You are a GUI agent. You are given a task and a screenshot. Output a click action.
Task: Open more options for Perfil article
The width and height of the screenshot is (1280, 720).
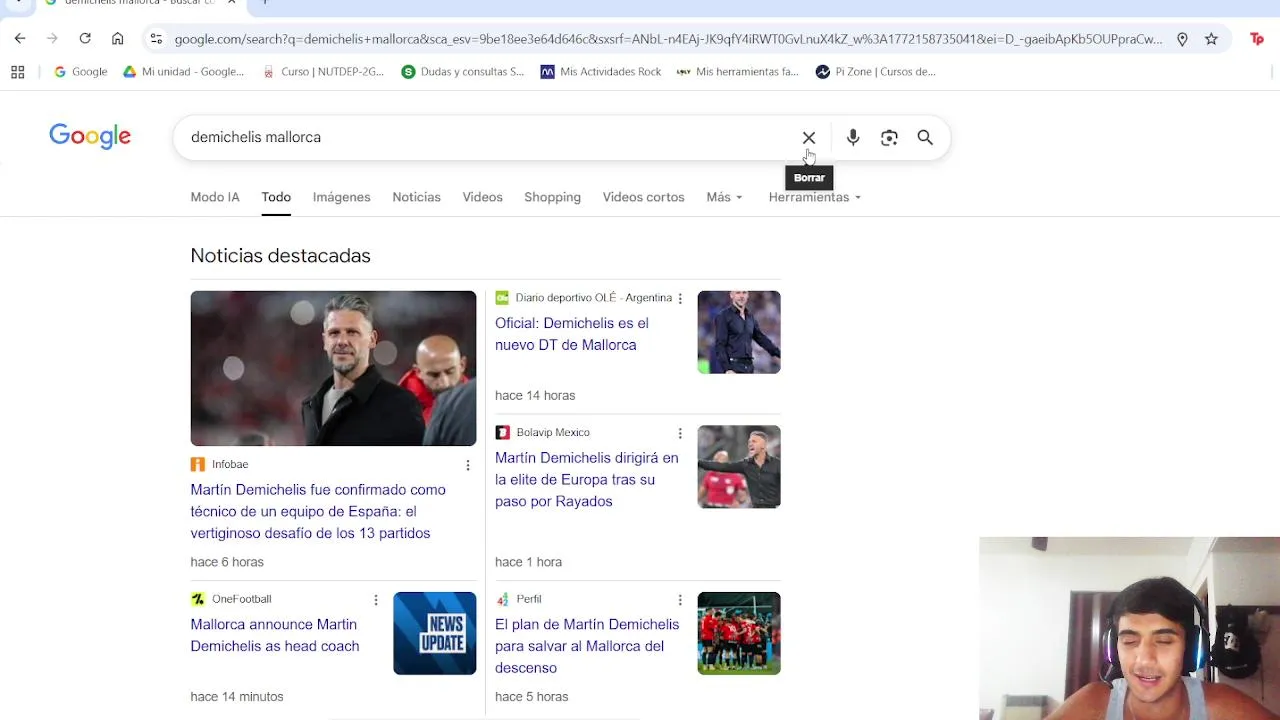click(680, 600)
